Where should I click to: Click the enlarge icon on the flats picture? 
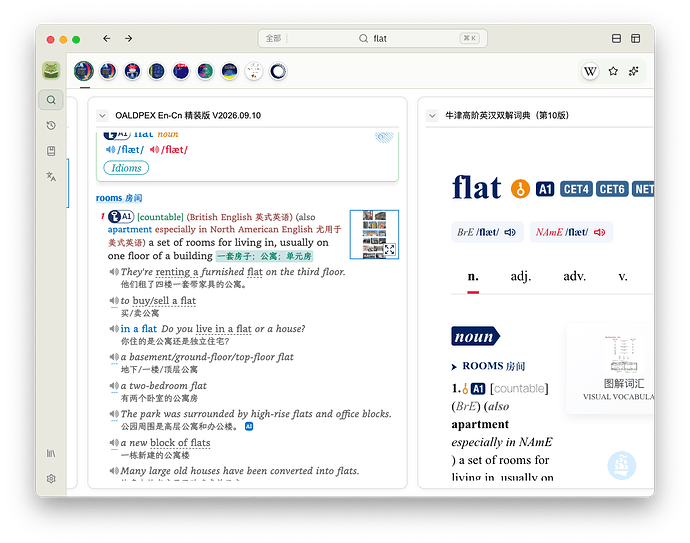click(390, 249)
